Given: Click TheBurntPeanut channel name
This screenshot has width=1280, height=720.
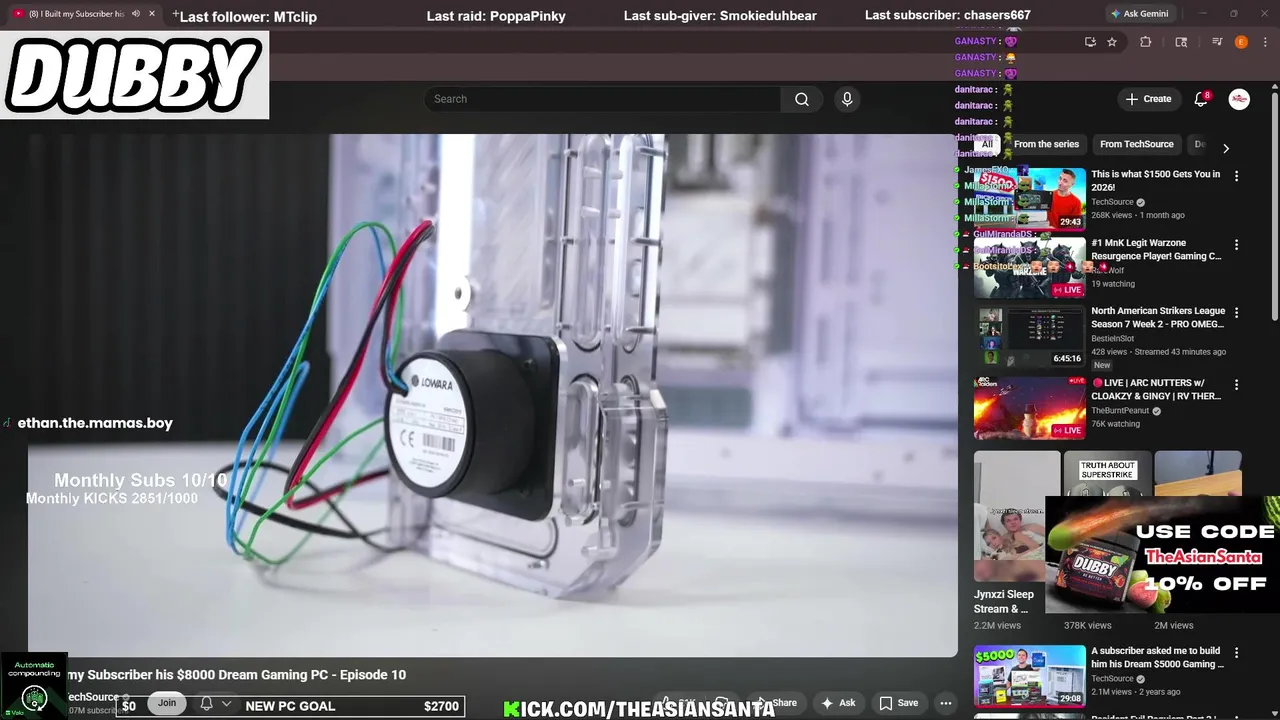Looking at the screenshot, I should (1120, 410).
